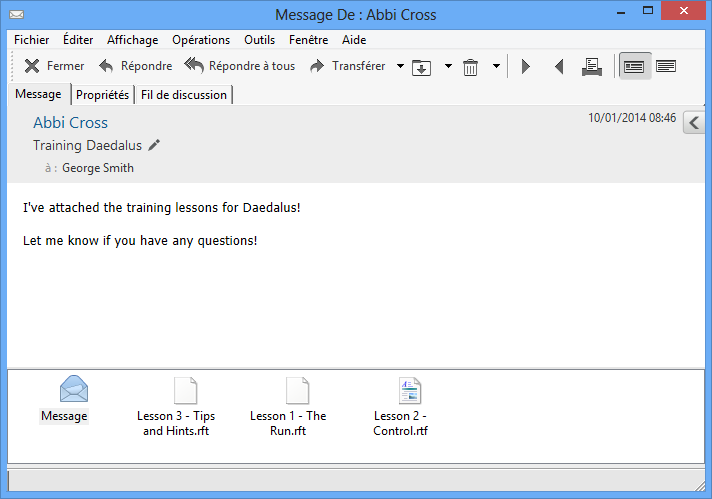
Task: Open the Opérations menu
Action: (201, 40)
